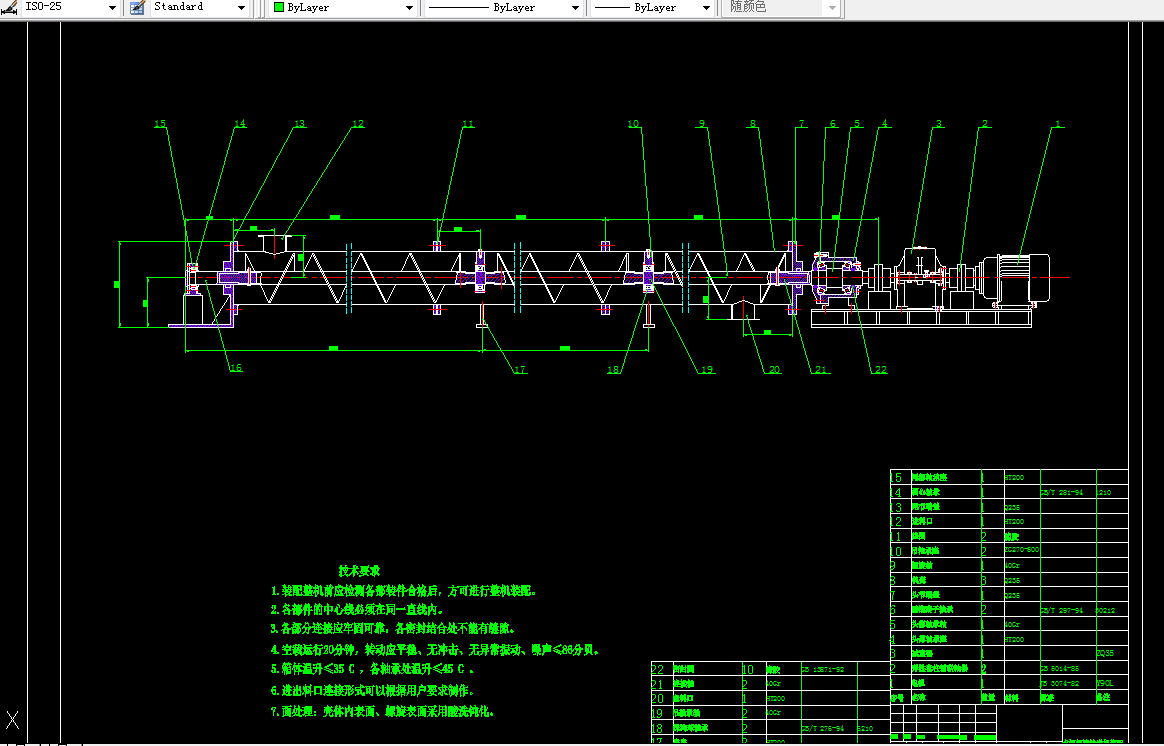1164x746 pixels.
Task: Select balloon label 22 below the drawing
Action: (x=880, y=370)
